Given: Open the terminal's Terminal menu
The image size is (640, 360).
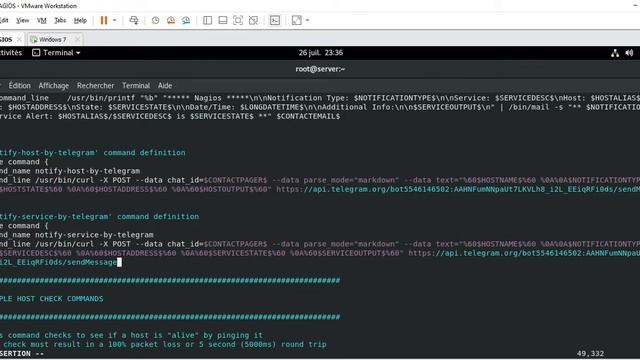Looking at the screenshot, I should point(136,86).
